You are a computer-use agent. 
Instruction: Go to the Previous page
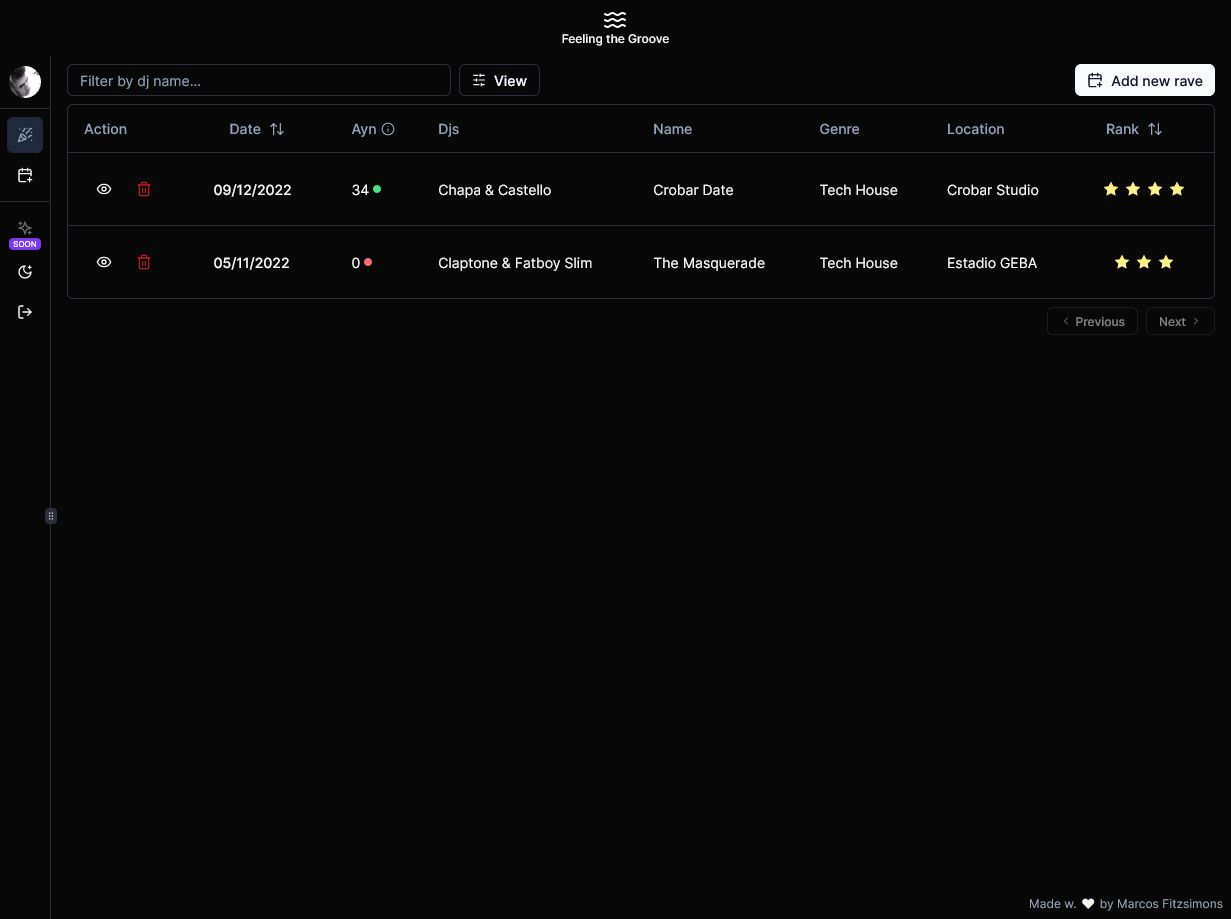(x=1092, y=321)
